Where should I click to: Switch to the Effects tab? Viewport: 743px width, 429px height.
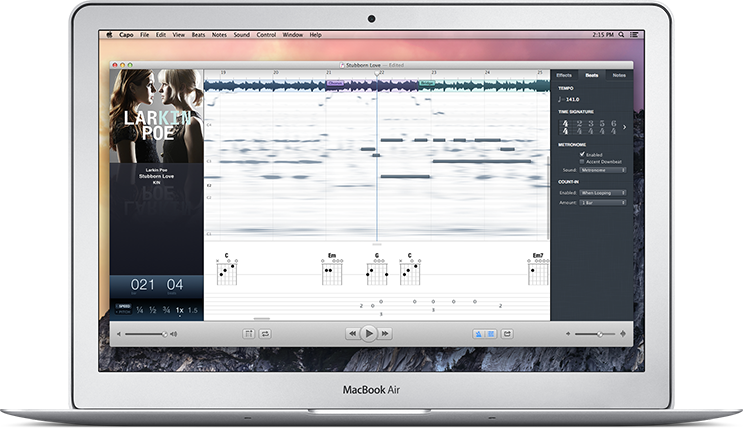click(x=564, y=75)
